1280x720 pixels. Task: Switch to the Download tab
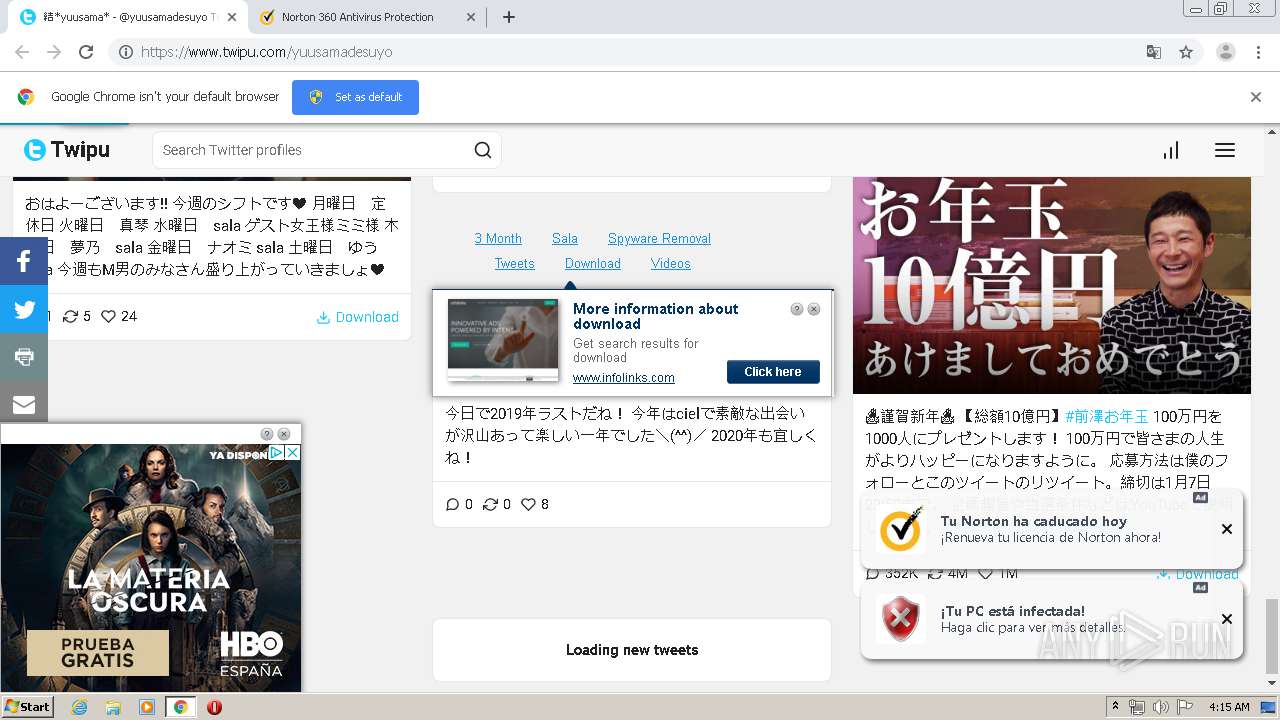[593, 263]
